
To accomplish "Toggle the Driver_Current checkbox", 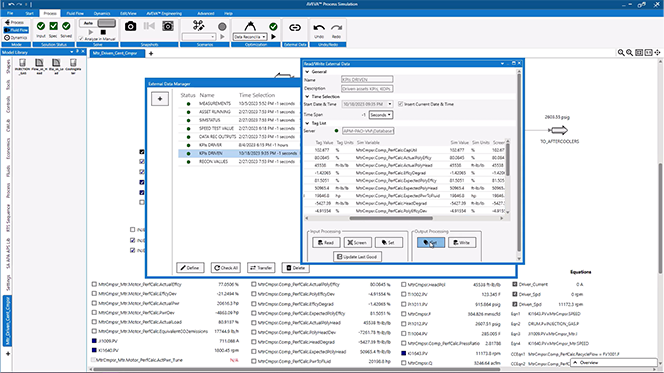I will [x=515, y=285].
